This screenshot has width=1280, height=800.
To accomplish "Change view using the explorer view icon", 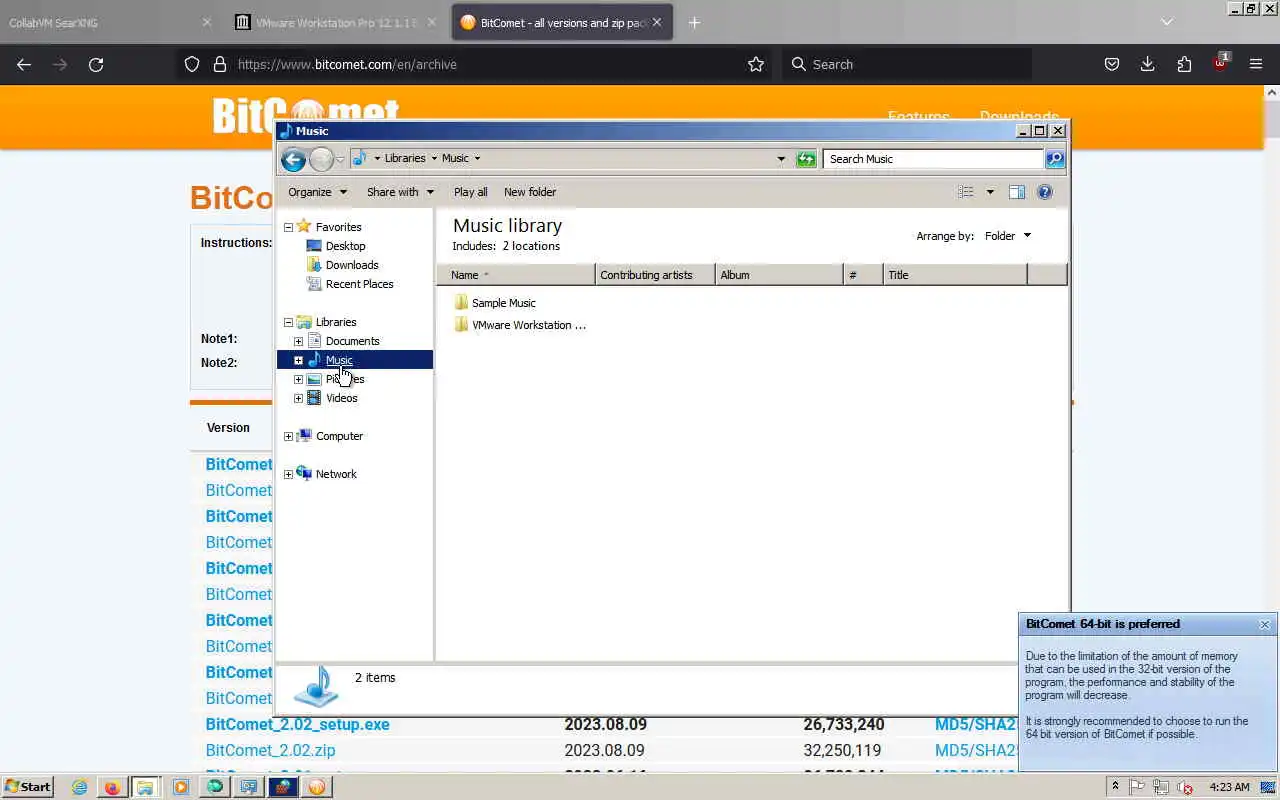I will [965, 192].
